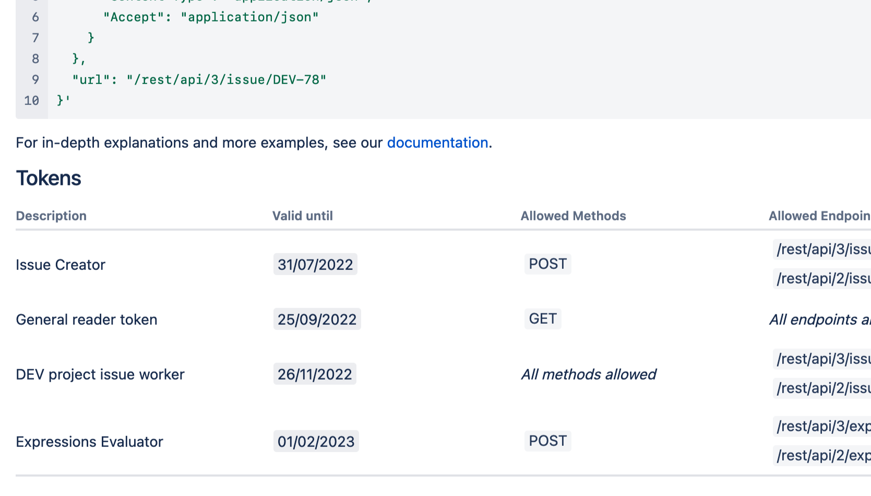Click the All methods allowed text
Image resolution: width=871 pixels, height=496 pixels.
click(588, 375)
